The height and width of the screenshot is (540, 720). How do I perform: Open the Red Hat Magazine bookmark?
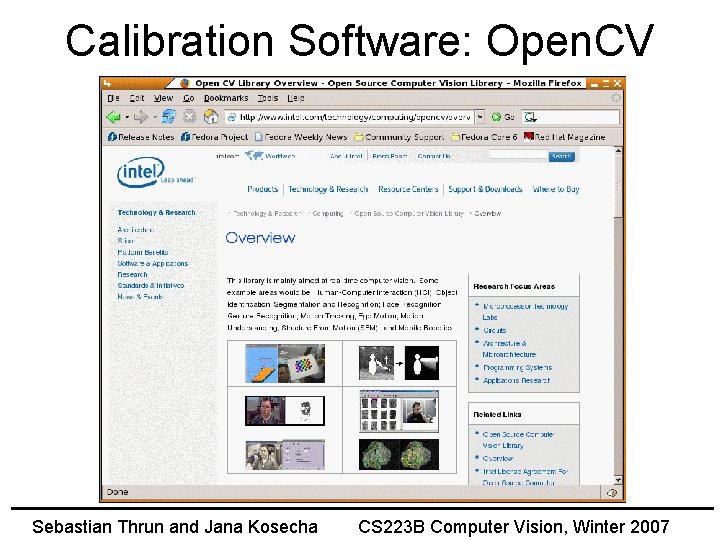pyautogui.click(x=564, y=137)
